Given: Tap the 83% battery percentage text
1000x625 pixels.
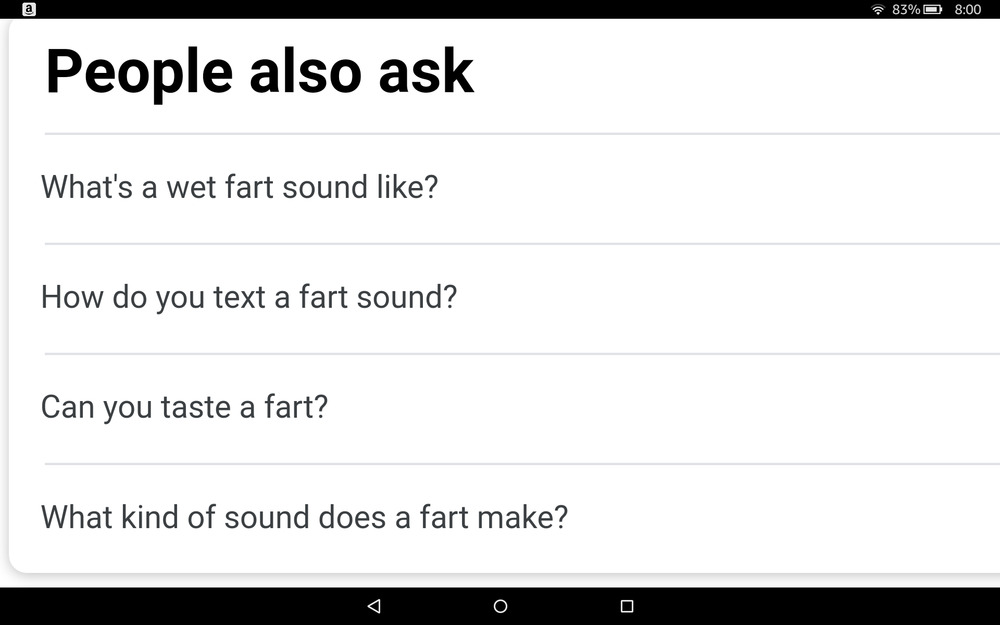Looking at the screenshot, I should (906, 9).
